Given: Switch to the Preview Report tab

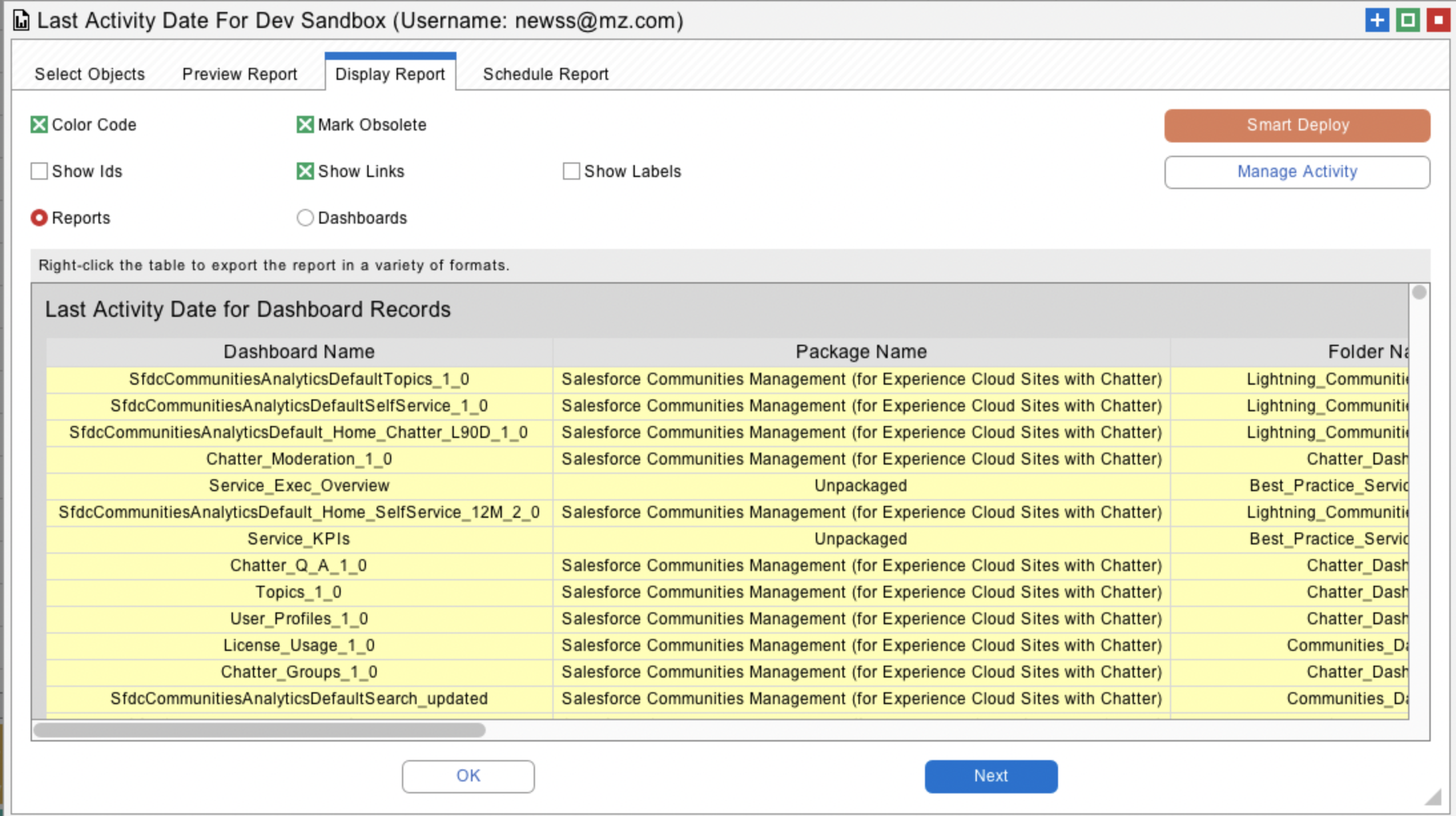Looking at the screenshot, I should coord(240,74).
